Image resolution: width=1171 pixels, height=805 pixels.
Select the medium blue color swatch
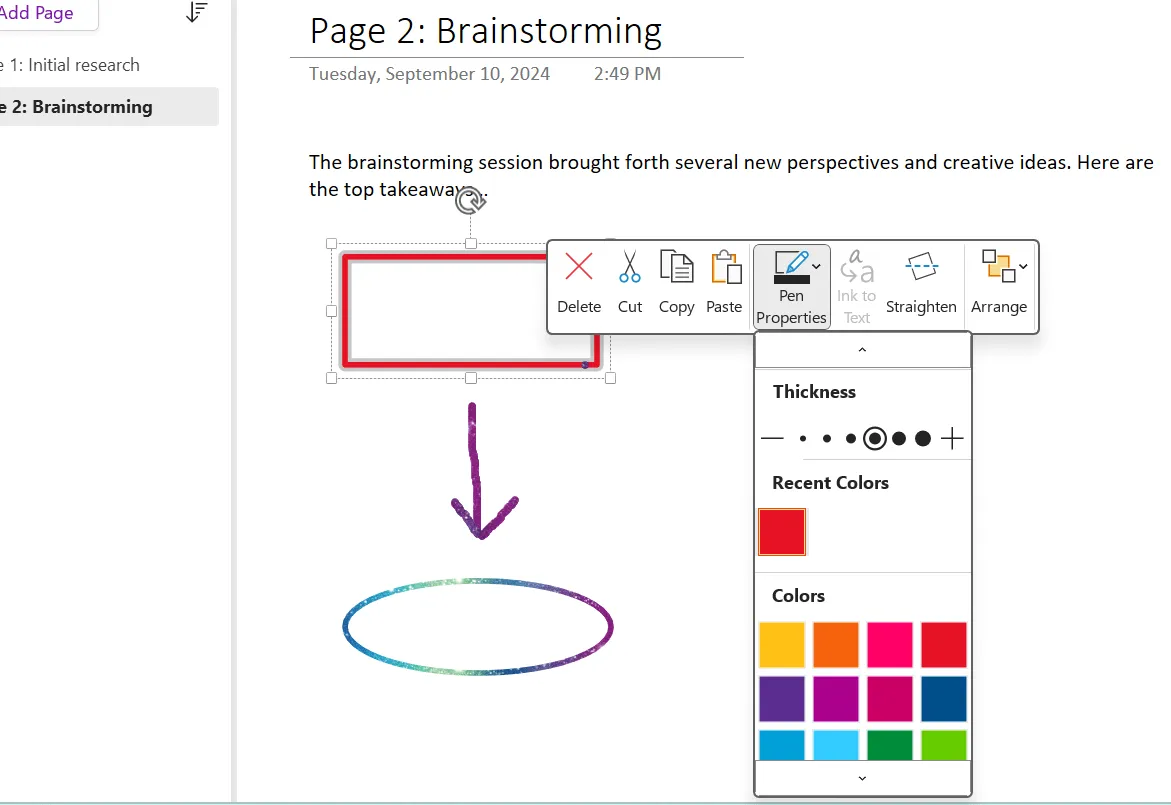[x=782, y=745]
